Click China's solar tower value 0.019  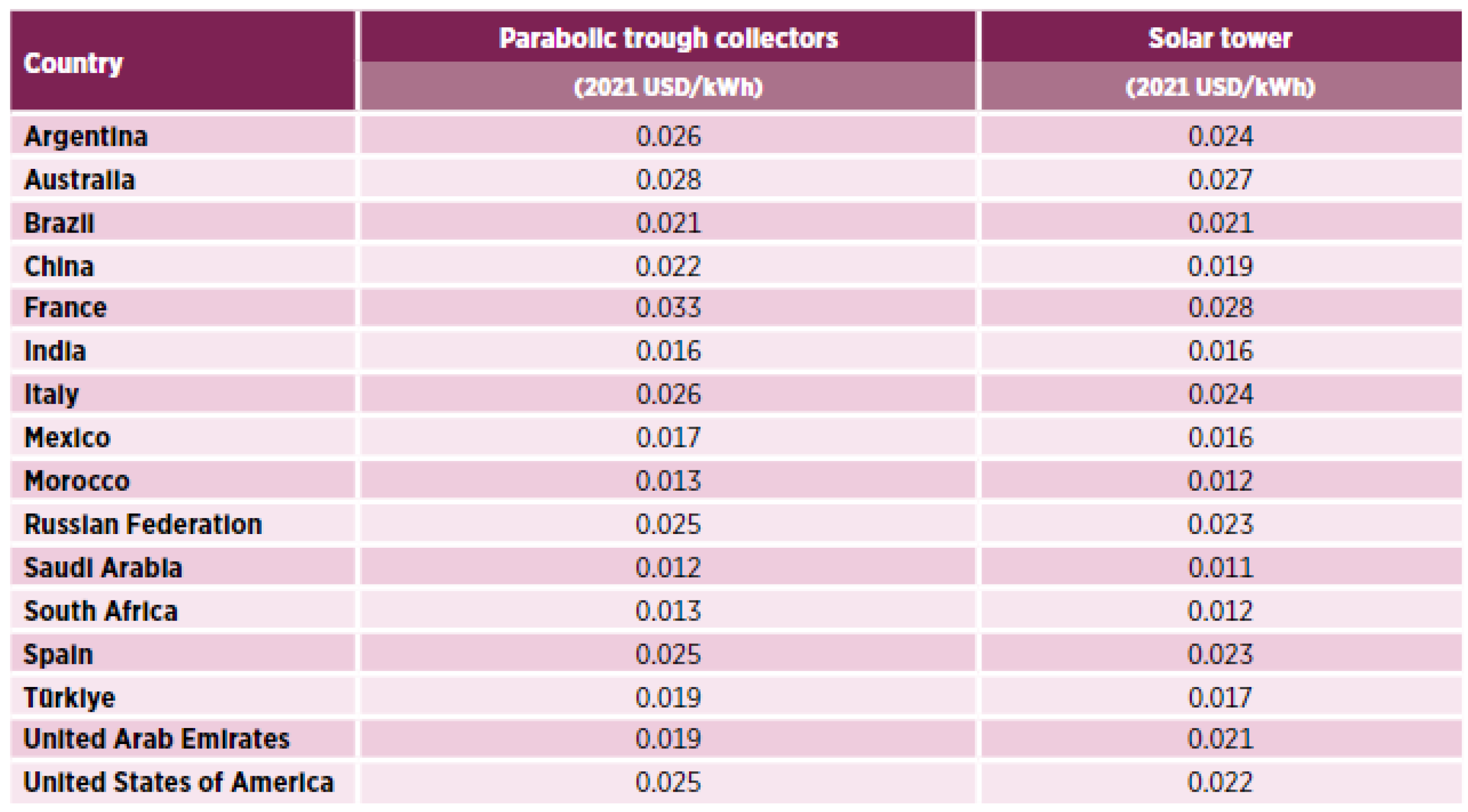pos(1220,266)
